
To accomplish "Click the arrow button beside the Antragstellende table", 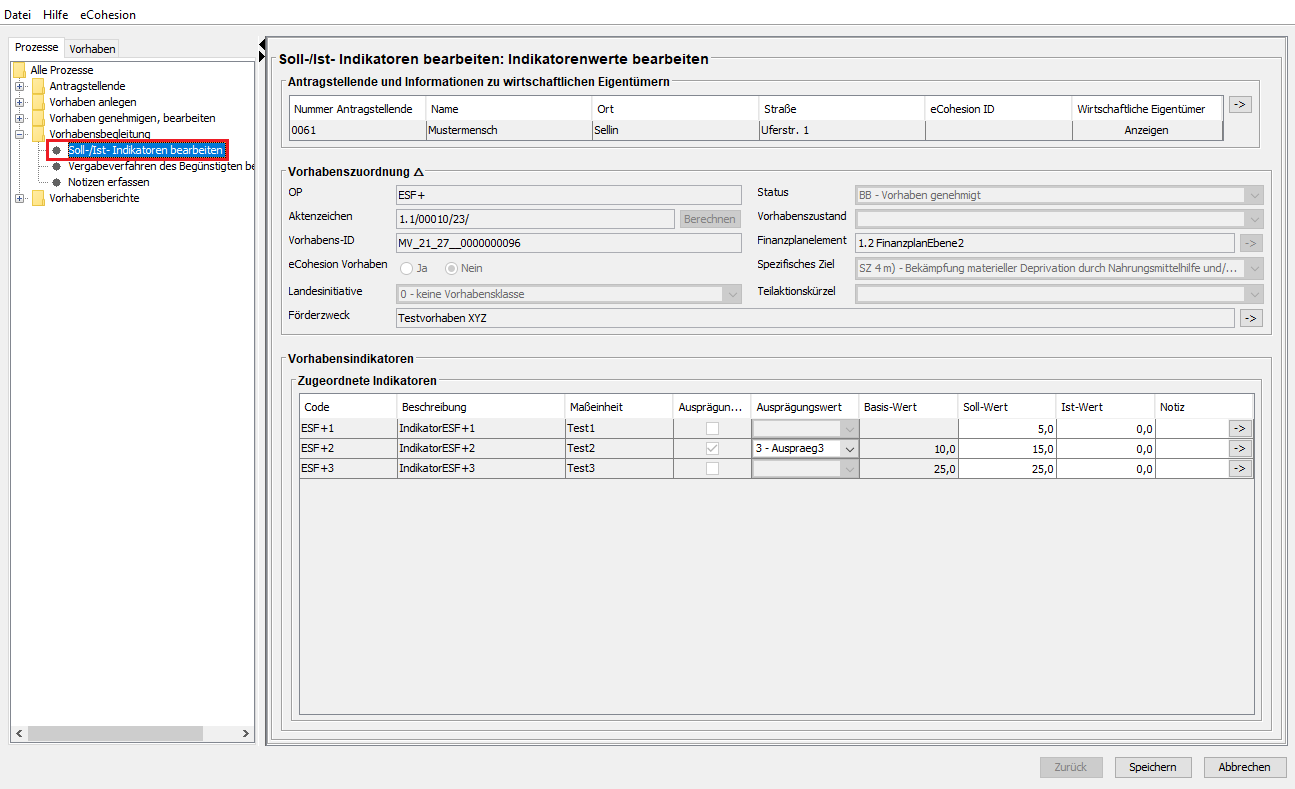I will coord(1240,104).
